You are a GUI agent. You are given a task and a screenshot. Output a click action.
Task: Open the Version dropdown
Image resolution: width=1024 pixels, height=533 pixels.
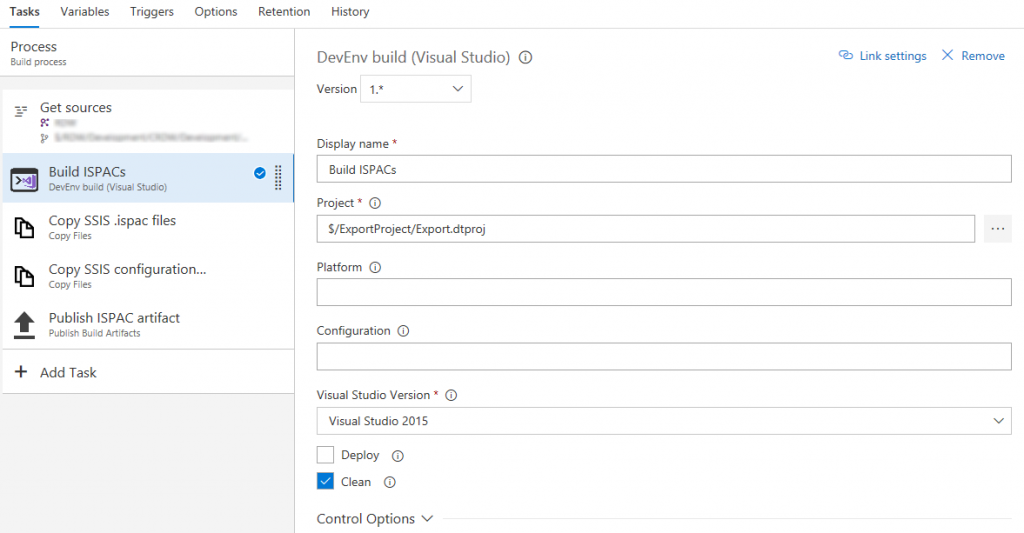click(x=415, y=89)
